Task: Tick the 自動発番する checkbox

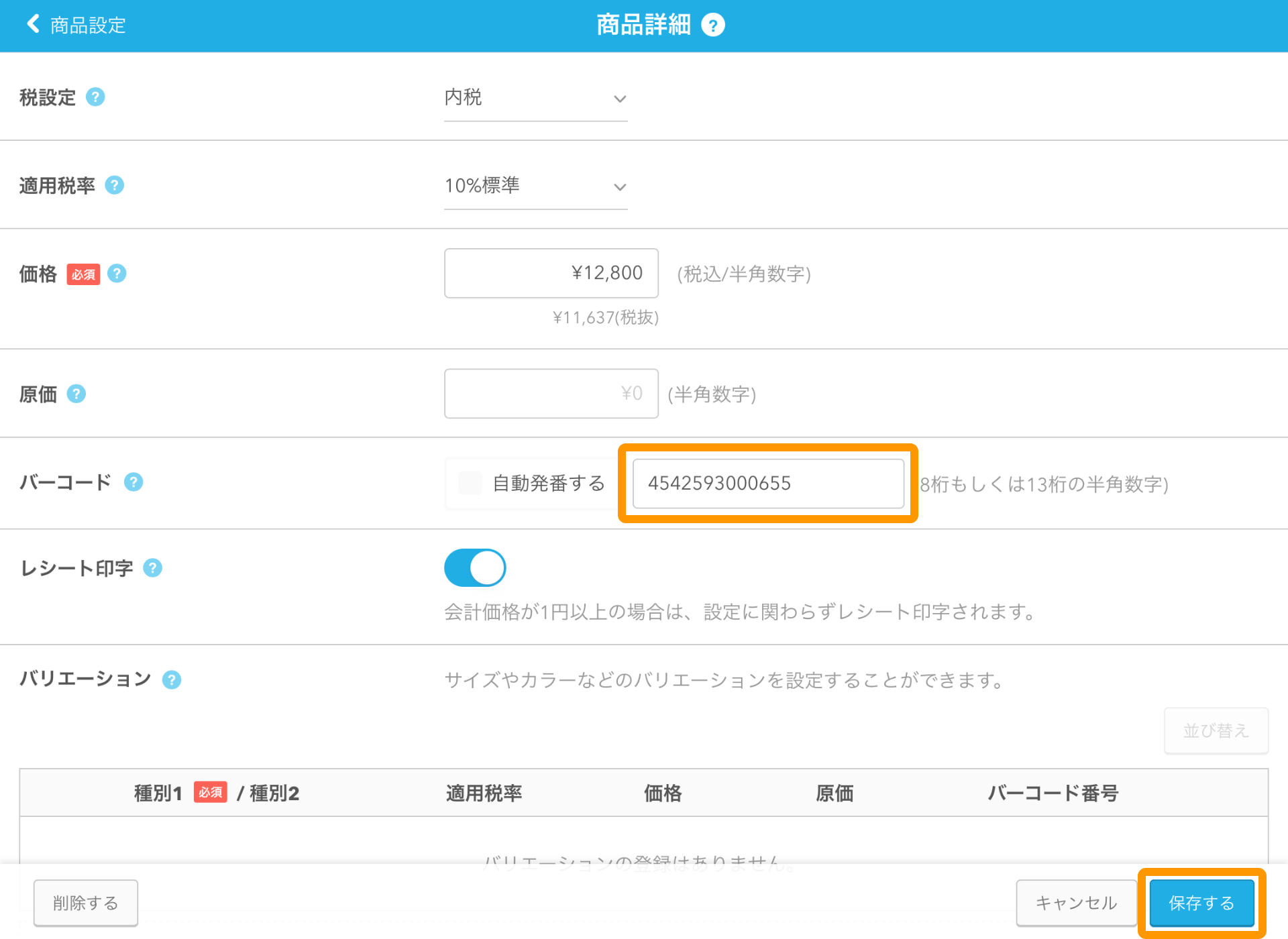Action: click(x=470, y=483)
